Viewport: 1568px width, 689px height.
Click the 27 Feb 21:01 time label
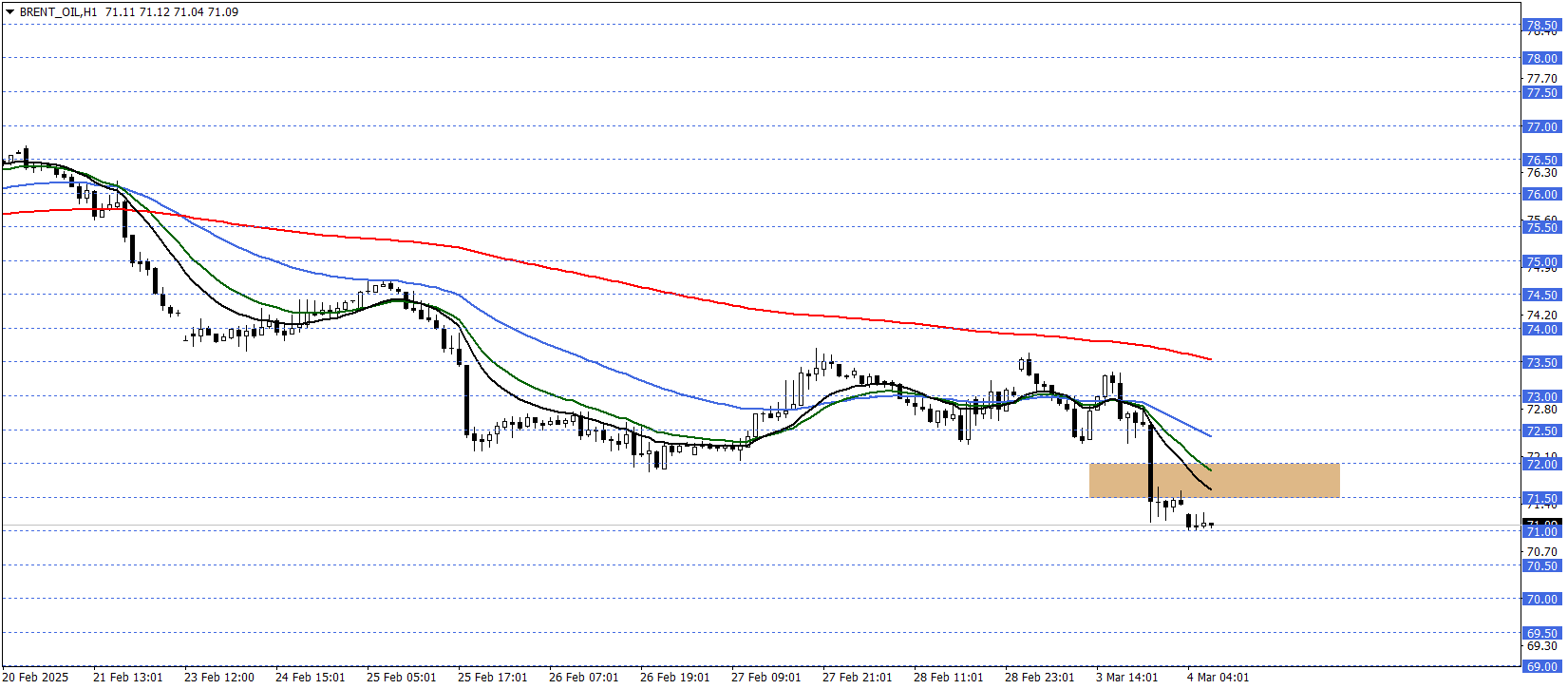coord(858,678)
